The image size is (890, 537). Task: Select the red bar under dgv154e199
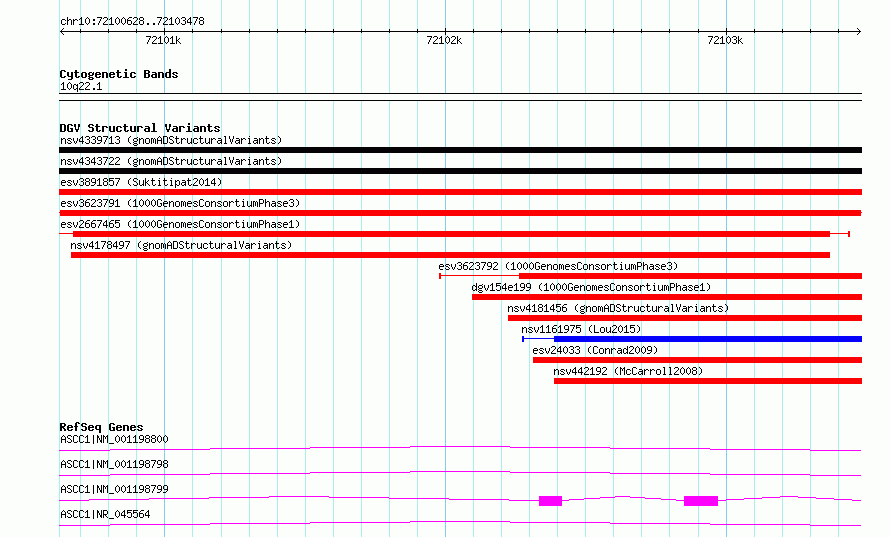(x=667, y=297)
